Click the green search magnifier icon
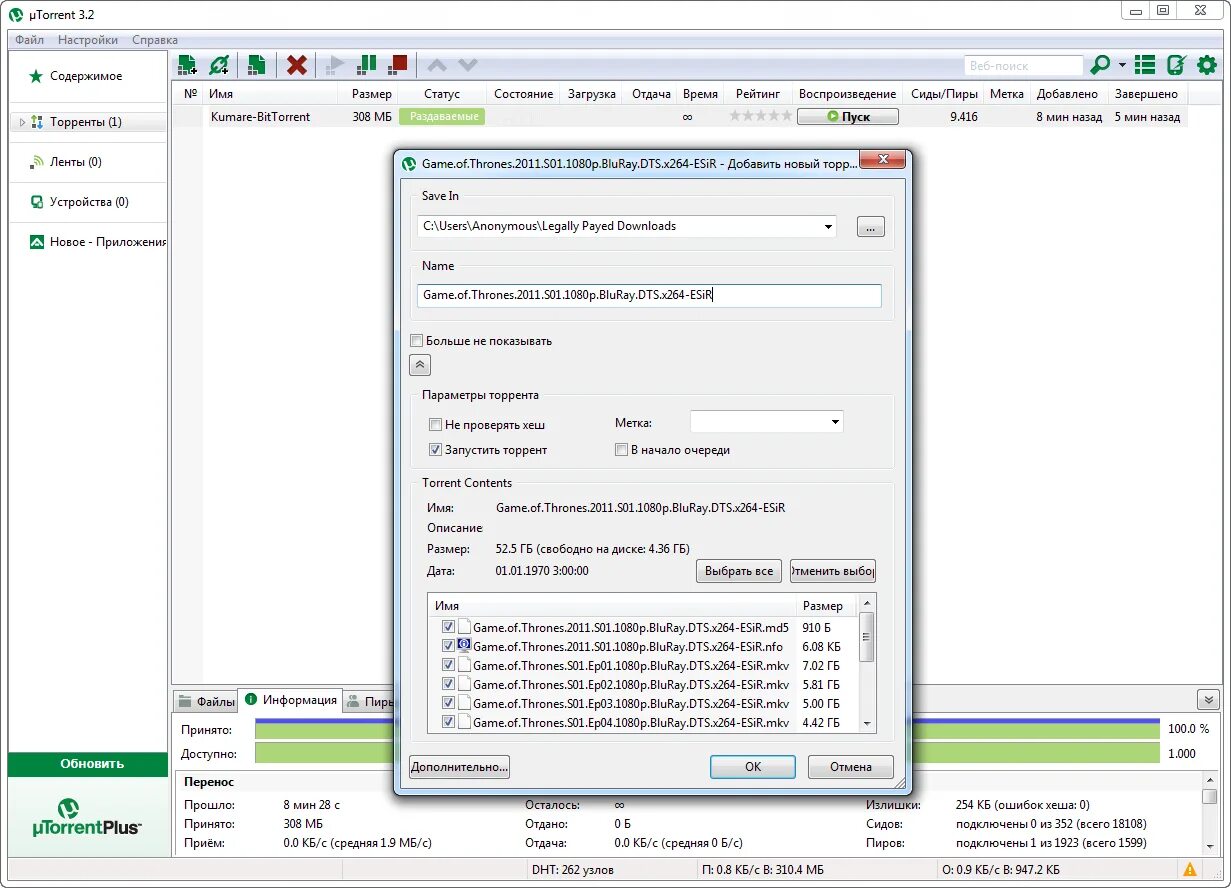 [1099, 65]
